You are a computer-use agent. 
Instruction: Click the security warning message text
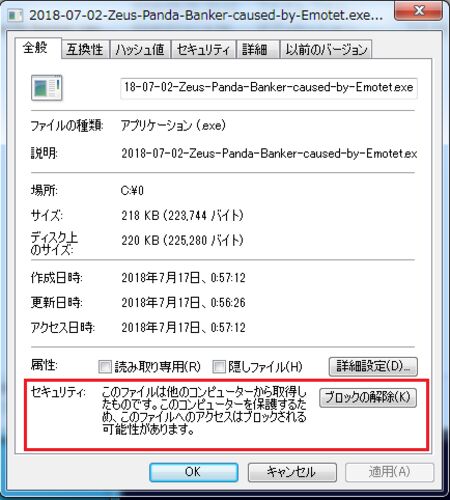pos(204,410)
